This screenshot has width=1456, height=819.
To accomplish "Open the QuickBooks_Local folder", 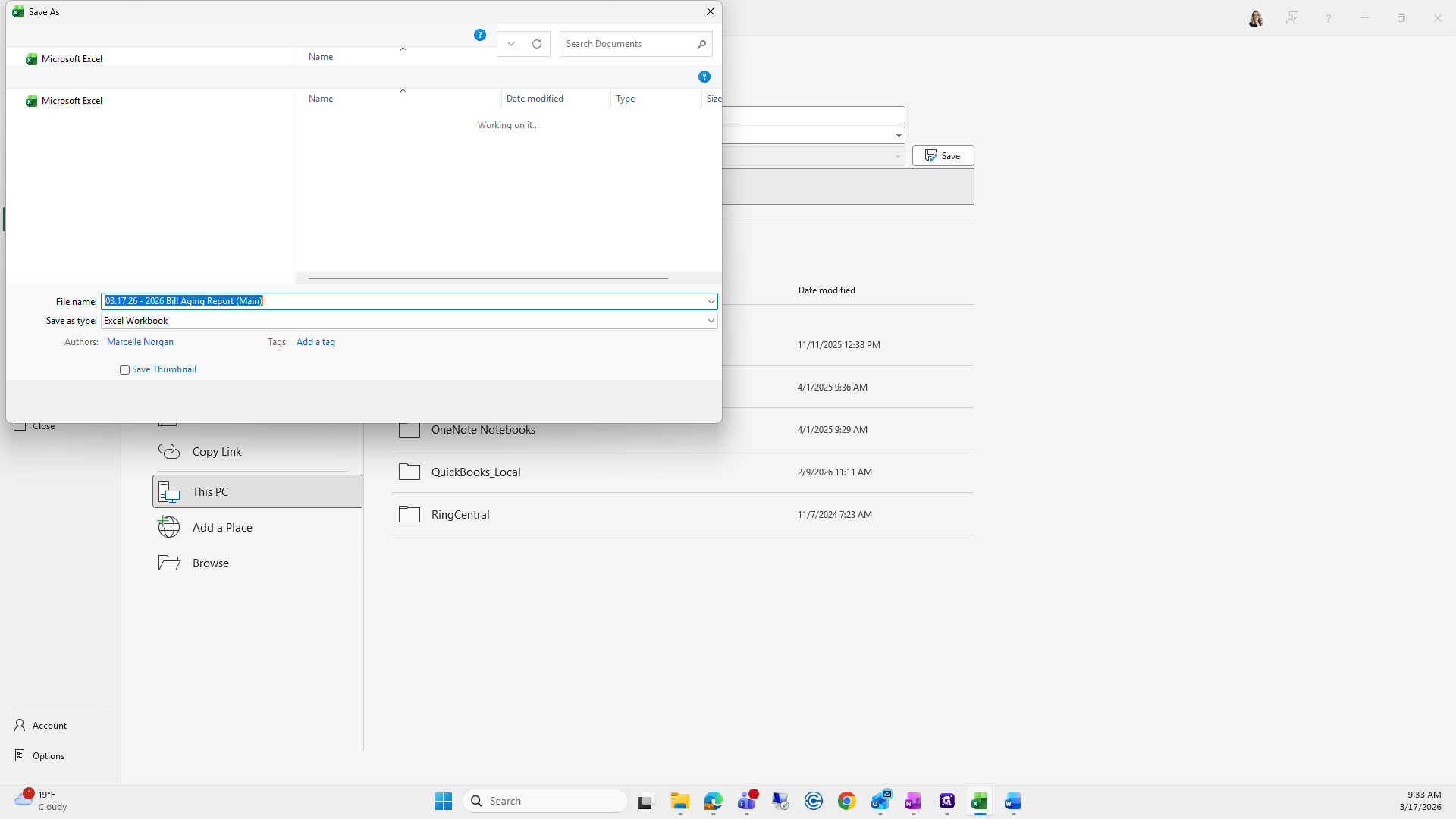I will pos(475,472).
